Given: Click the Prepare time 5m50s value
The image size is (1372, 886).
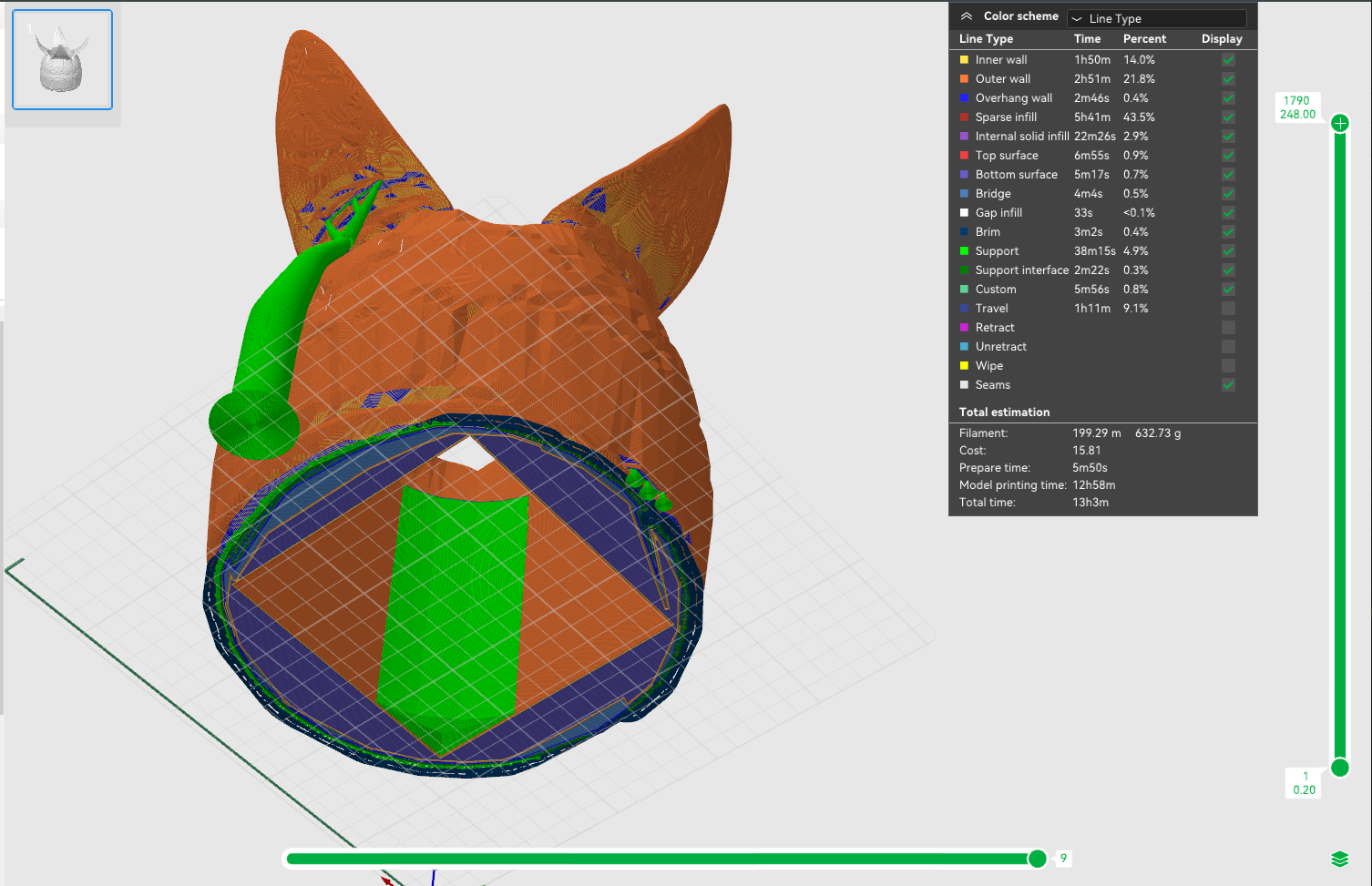Looking at the screenshot, I should pos(1090,468).
